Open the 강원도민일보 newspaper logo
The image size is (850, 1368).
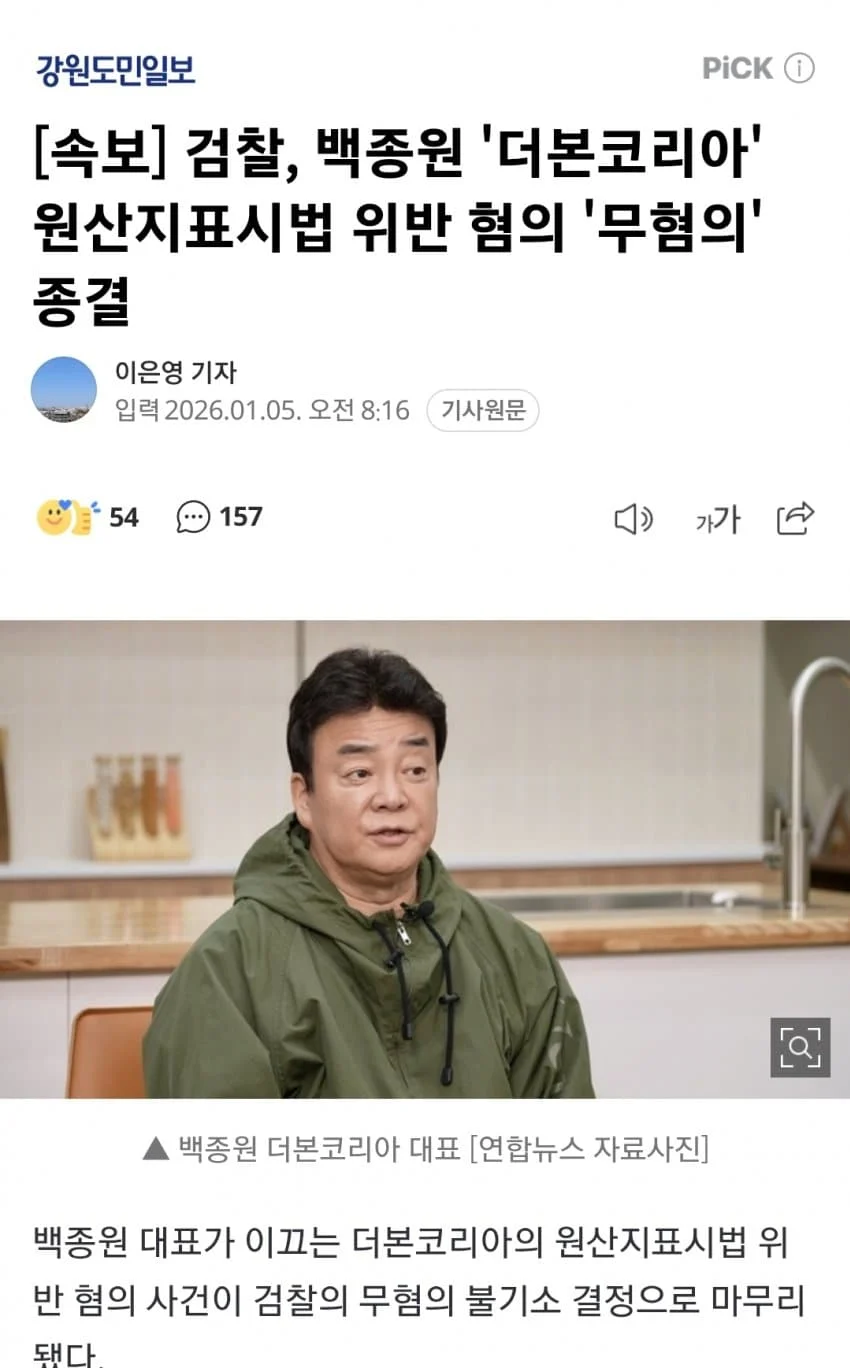(x=115, y=69)
